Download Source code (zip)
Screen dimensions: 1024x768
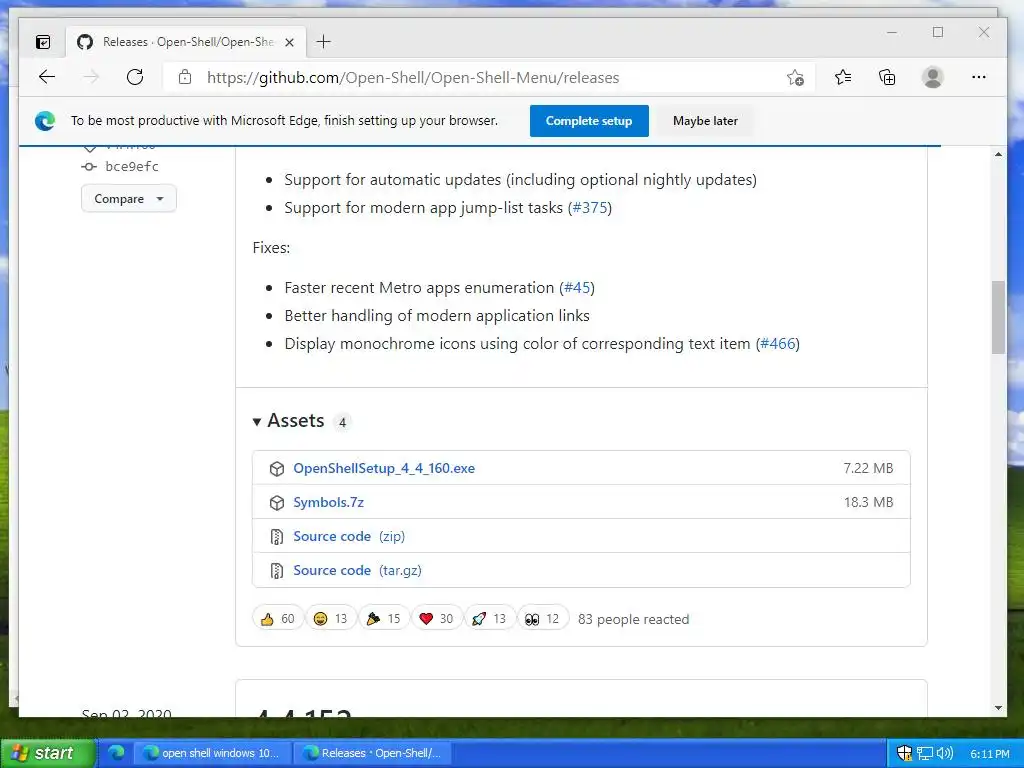click(349, 536)
